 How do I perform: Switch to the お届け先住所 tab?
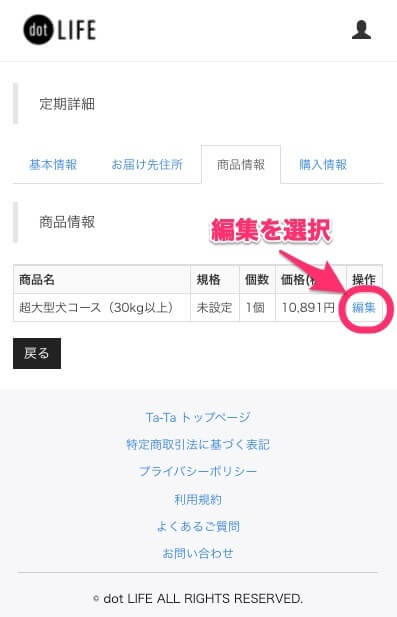point(147,164)
